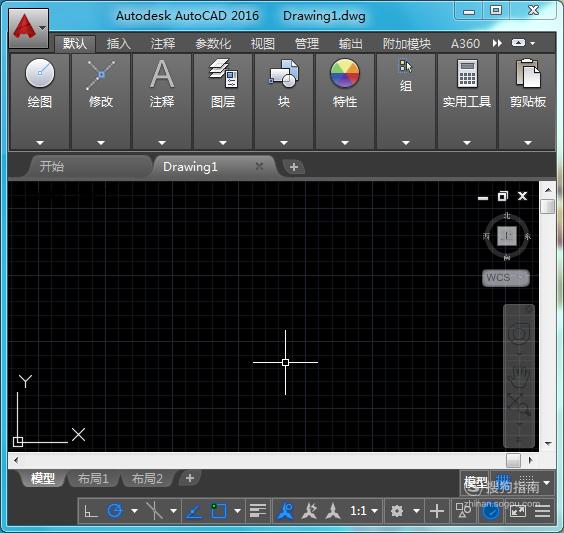The height and width of the screenshot is (533, 564).
Task: Add a new drawing tab with plus button
Action: point(294,167)
